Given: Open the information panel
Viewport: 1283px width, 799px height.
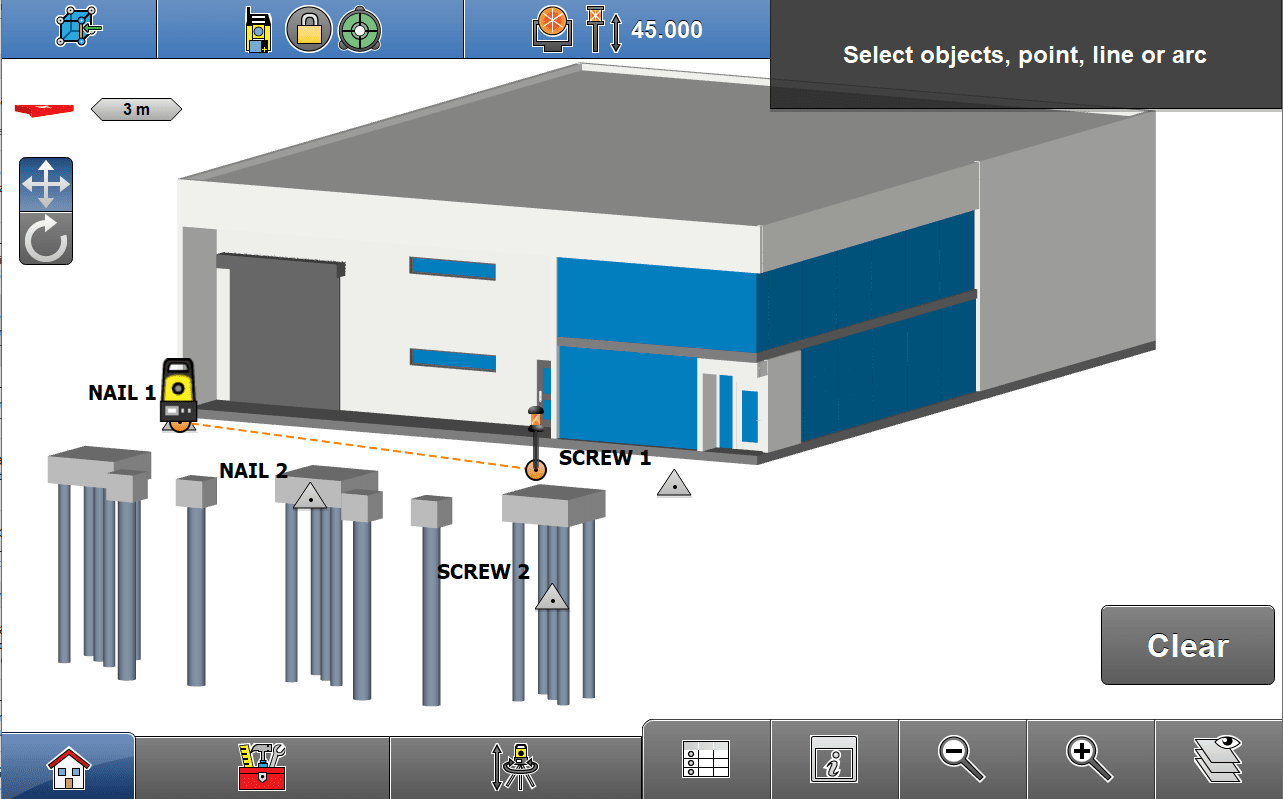Looking at the screenshot, I should pyautogui.click(x=833, y=760).
